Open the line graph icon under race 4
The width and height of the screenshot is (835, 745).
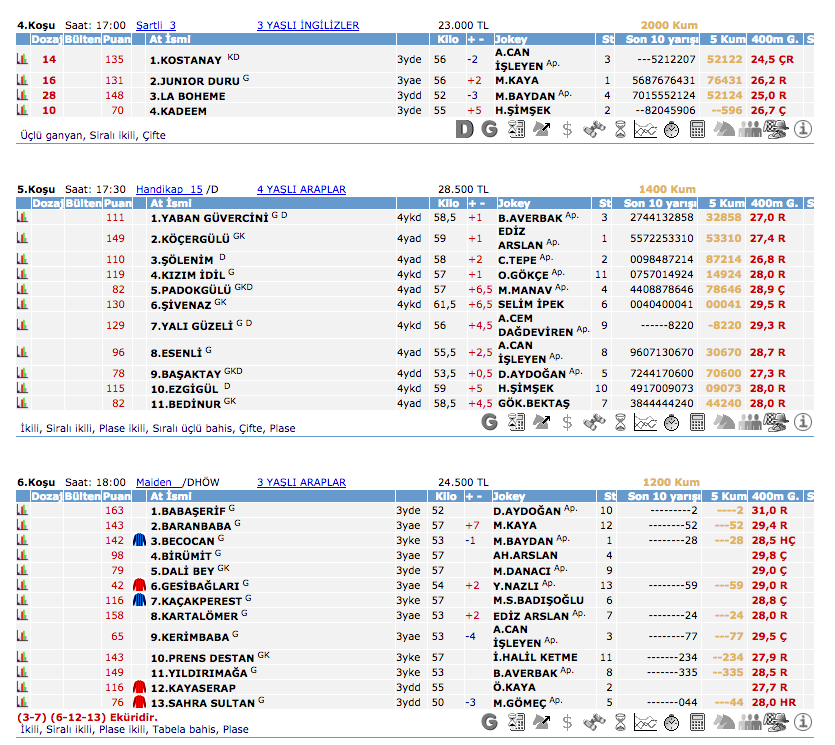(645, 129)
